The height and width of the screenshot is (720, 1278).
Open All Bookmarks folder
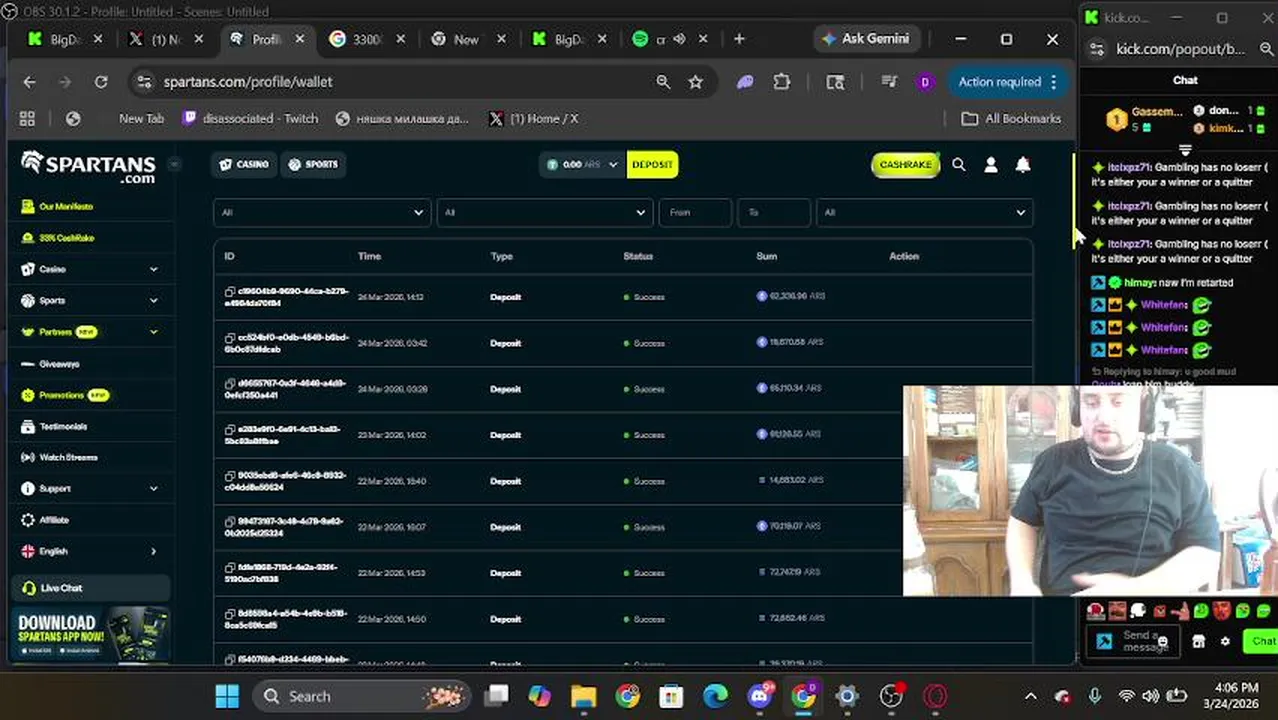coord(1011,118)
